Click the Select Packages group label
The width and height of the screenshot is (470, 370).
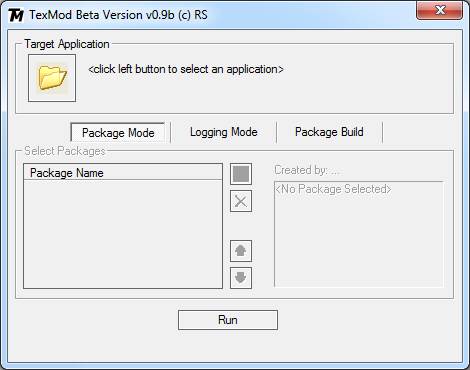[x=65, y=151]
